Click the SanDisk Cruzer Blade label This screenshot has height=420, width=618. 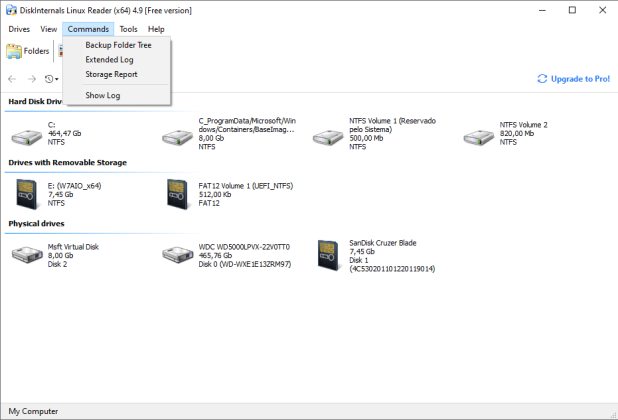point(383,243)
